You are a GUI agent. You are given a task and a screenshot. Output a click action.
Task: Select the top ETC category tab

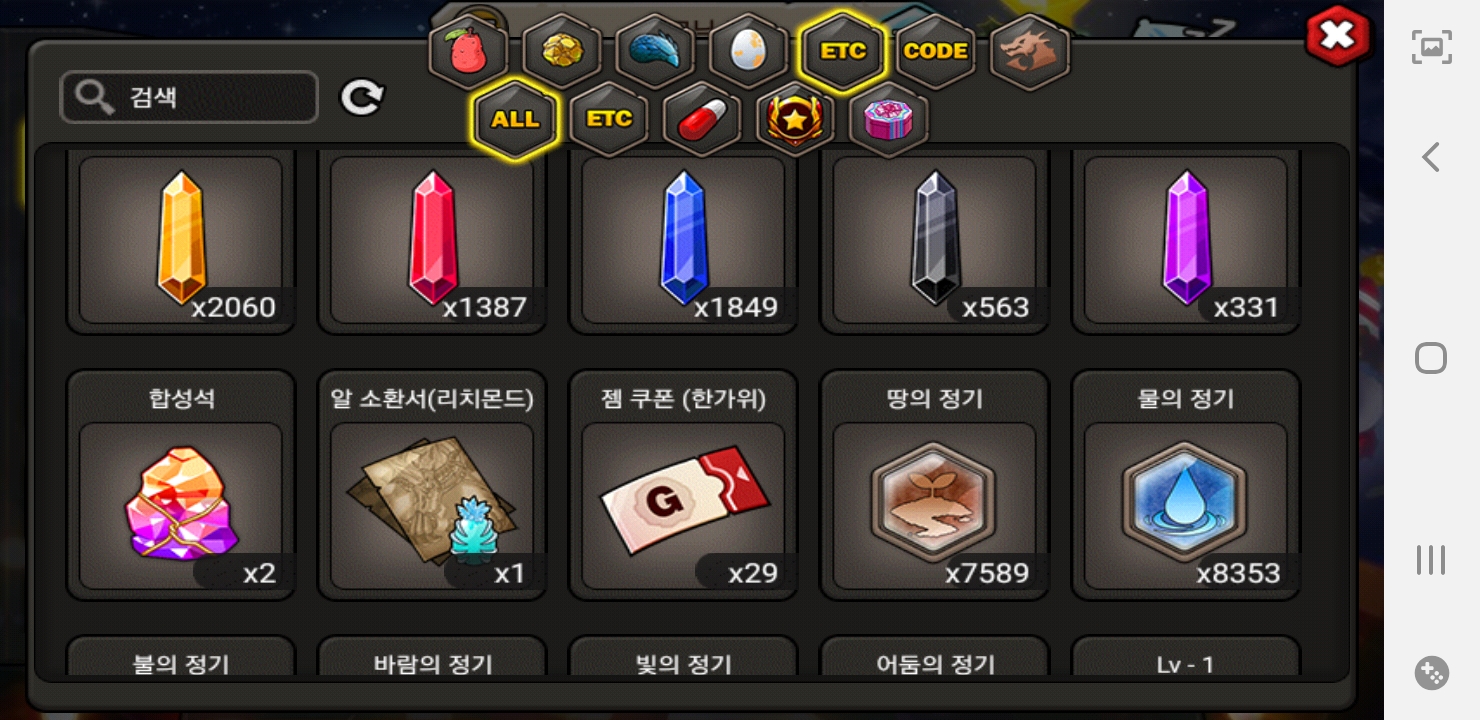(x=843, y=52)
